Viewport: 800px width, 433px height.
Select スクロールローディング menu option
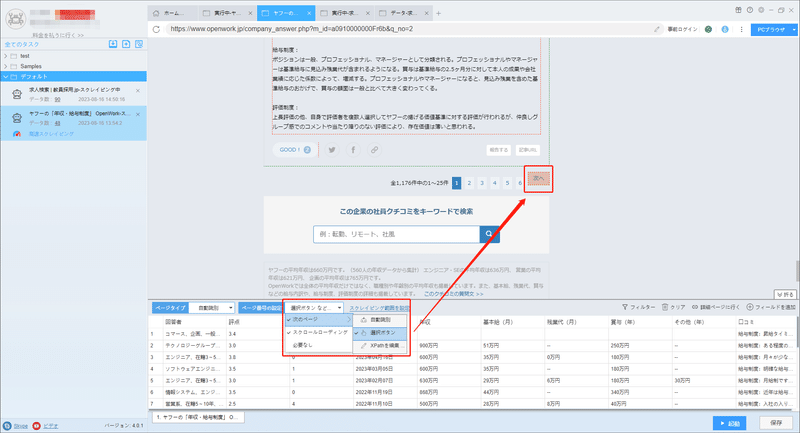click(318, 332)
